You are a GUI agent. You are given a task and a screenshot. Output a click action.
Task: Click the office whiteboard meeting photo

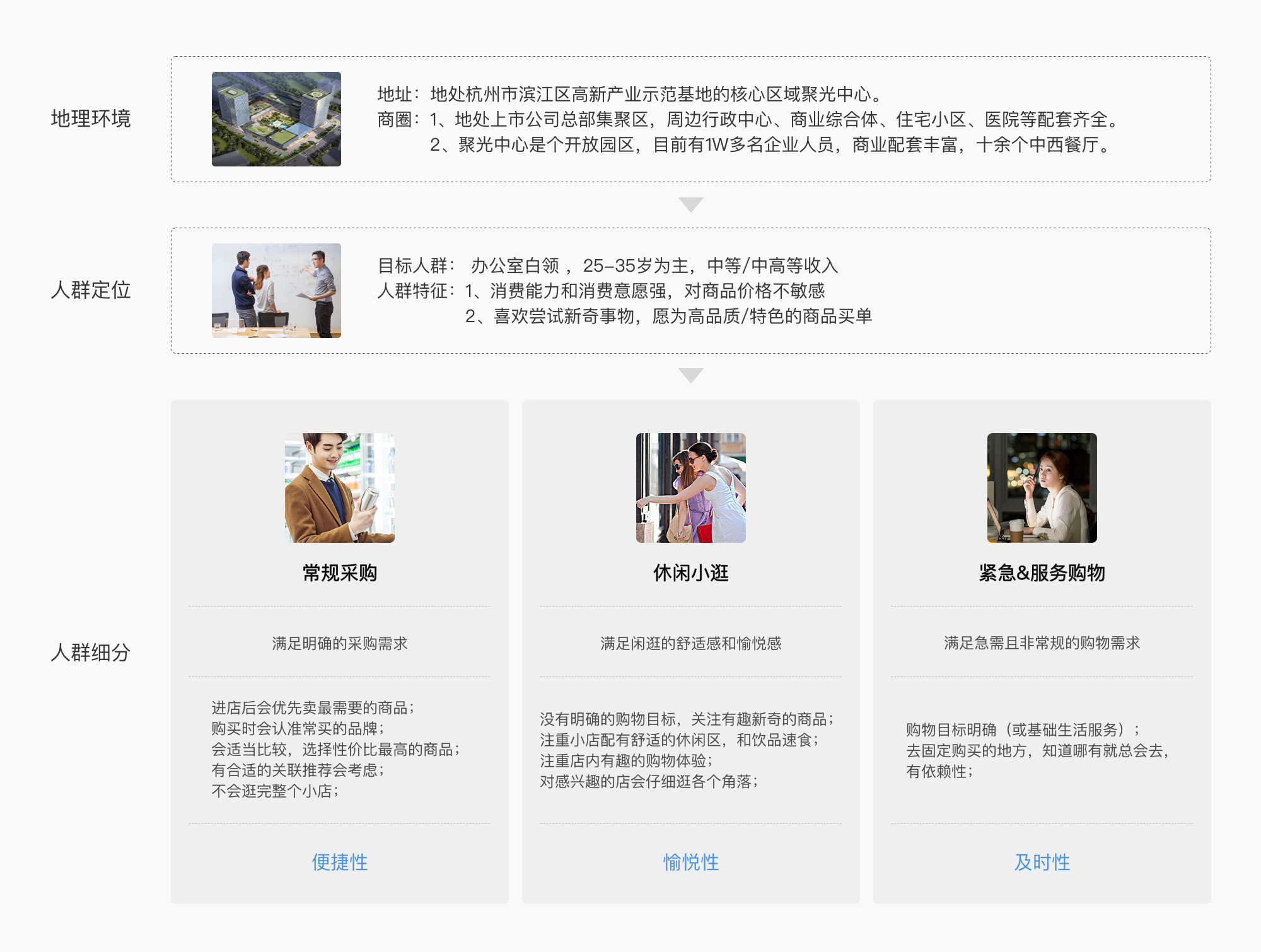(276, 291)
